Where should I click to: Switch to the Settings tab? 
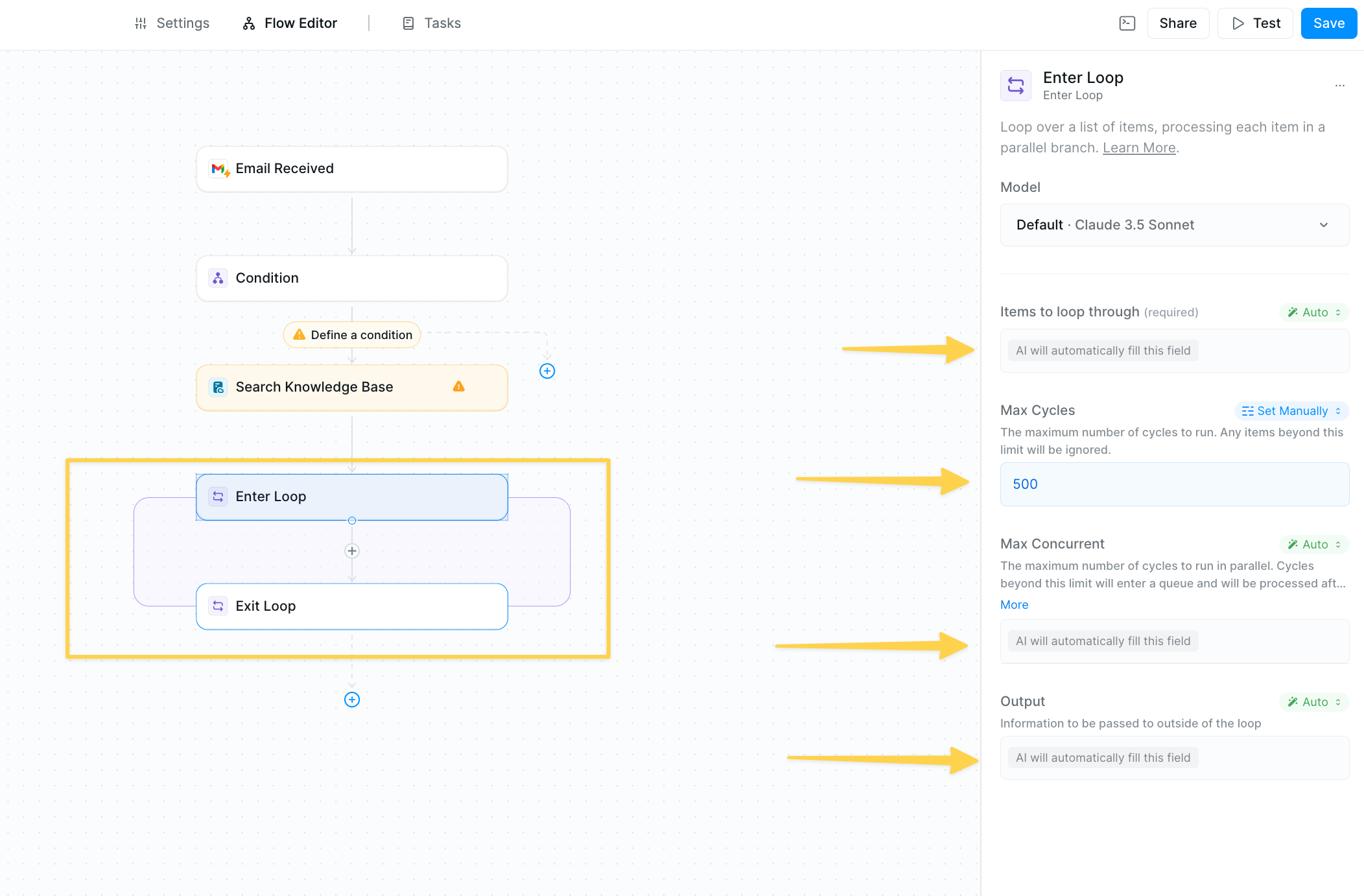[x=172, y=23]
